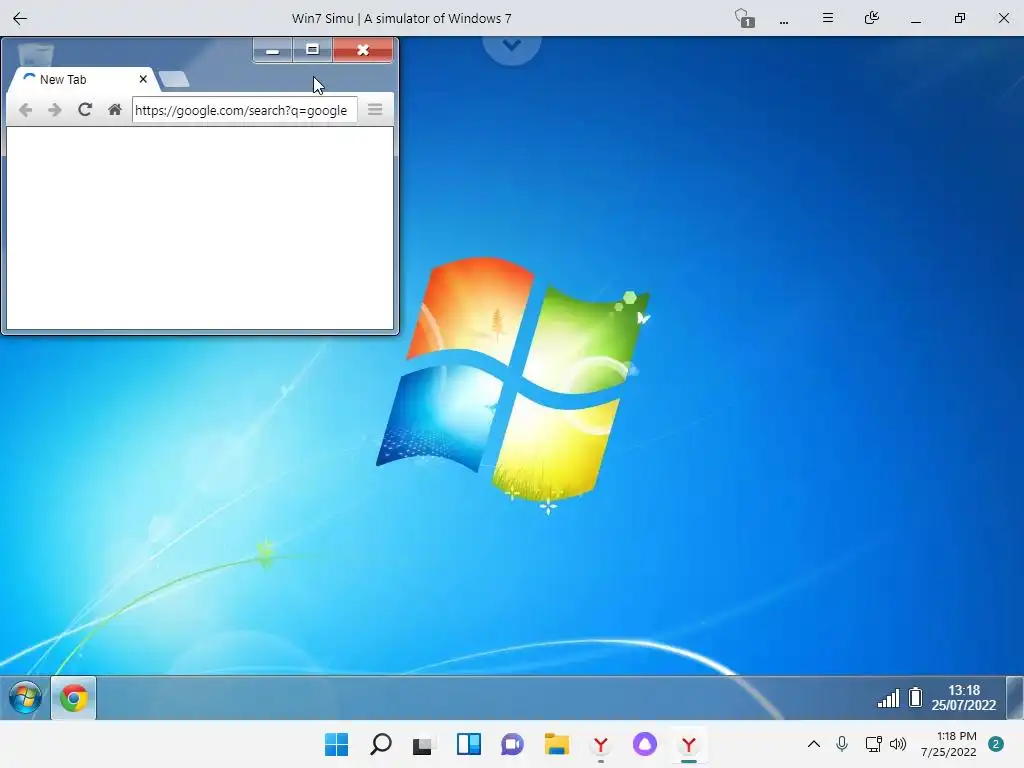1024x768 pixels.
Task: Open the title bar hamburger menu
Action: click(x=827, y=18)
